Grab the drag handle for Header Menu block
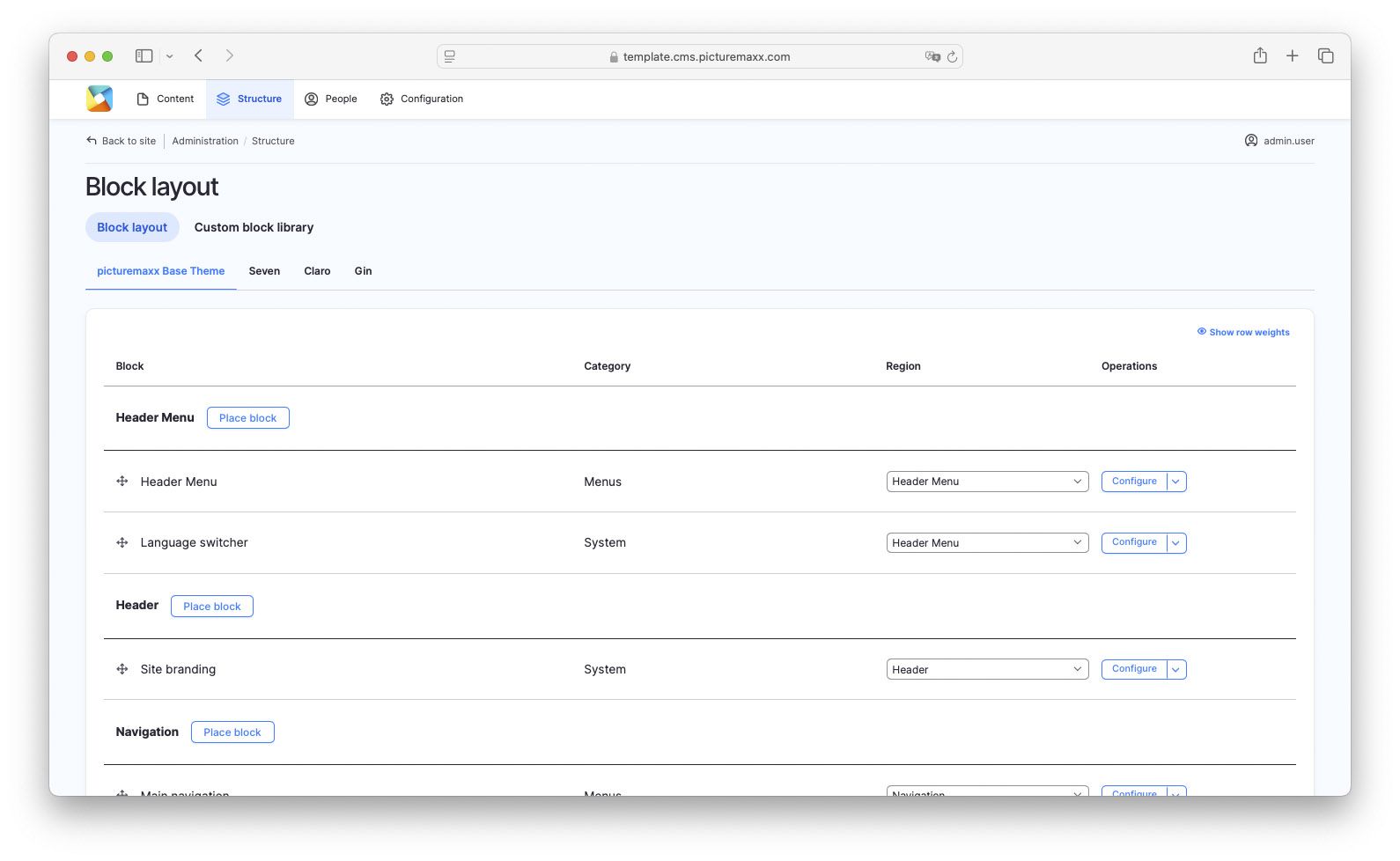 pyautogui.click(x=122, y=482)
